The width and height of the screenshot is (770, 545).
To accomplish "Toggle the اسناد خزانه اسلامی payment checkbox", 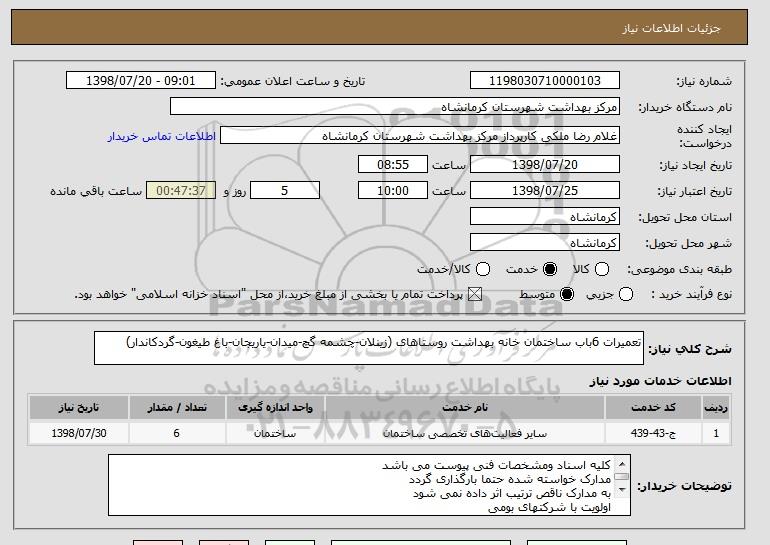I will 474,294.
